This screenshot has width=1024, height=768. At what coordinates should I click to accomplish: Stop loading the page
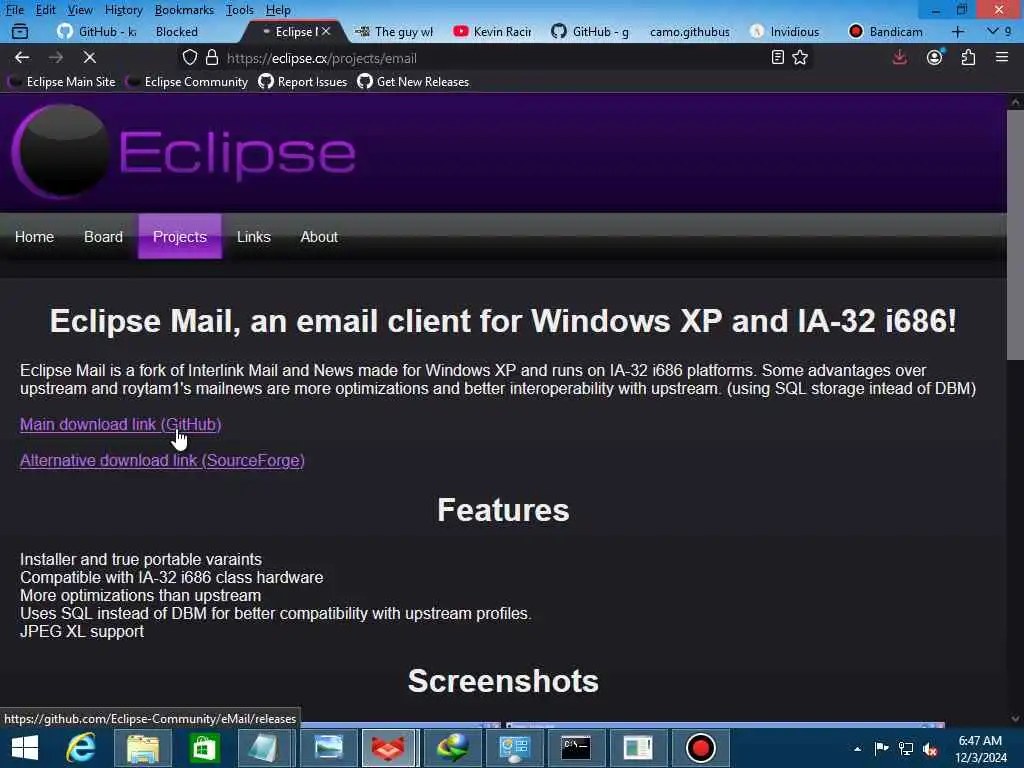[x=90, y=57]
